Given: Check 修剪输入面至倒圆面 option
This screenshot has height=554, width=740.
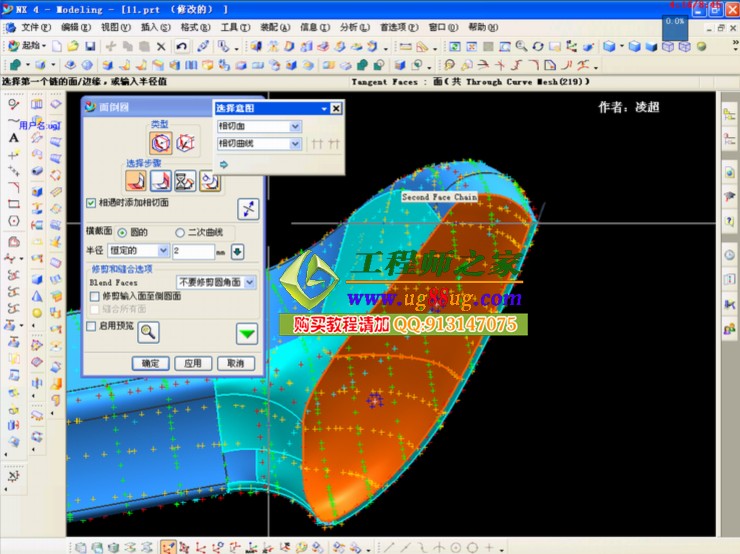Looking at the screenshot, I should pyautogui.click(x=94, y=297).
